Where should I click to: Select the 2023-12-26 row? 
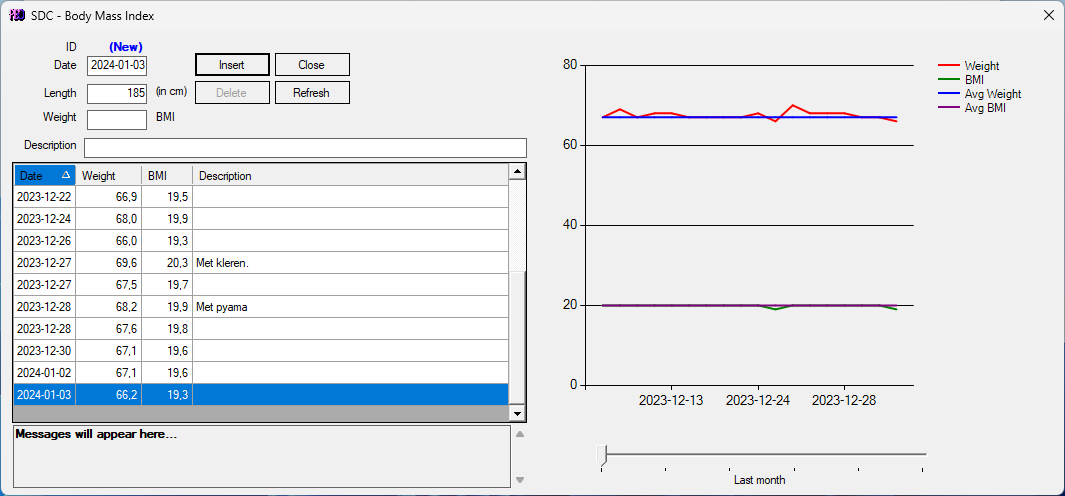coord(261,241)
